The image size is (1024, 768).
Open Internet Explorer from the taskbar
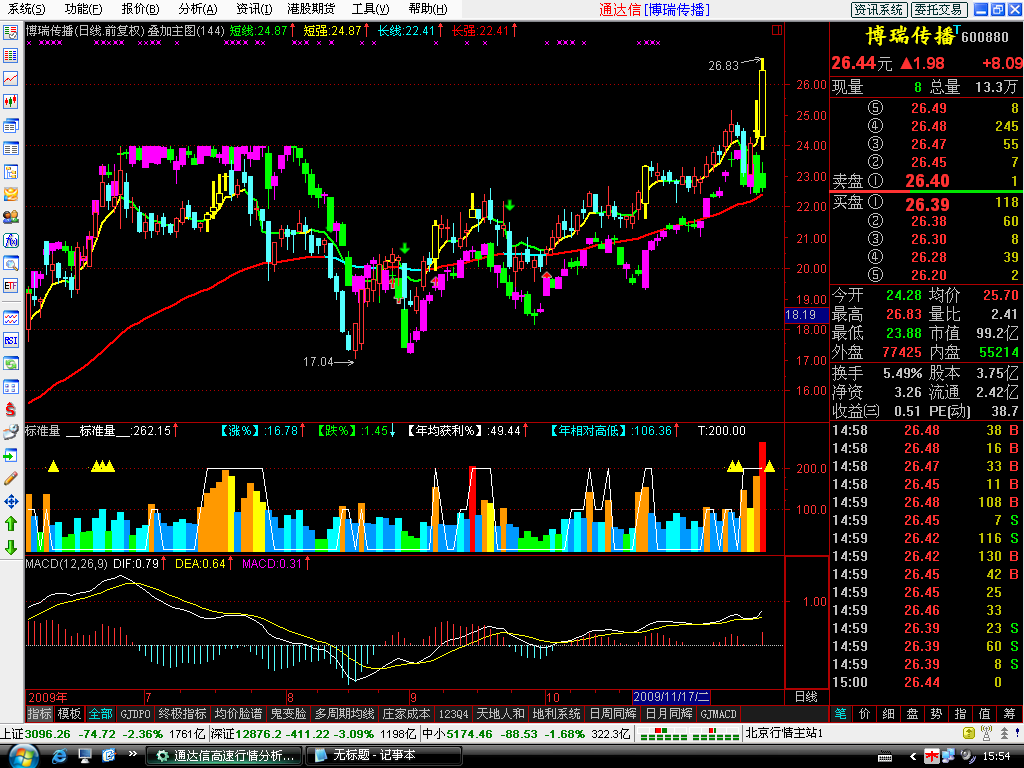(59, 756)
